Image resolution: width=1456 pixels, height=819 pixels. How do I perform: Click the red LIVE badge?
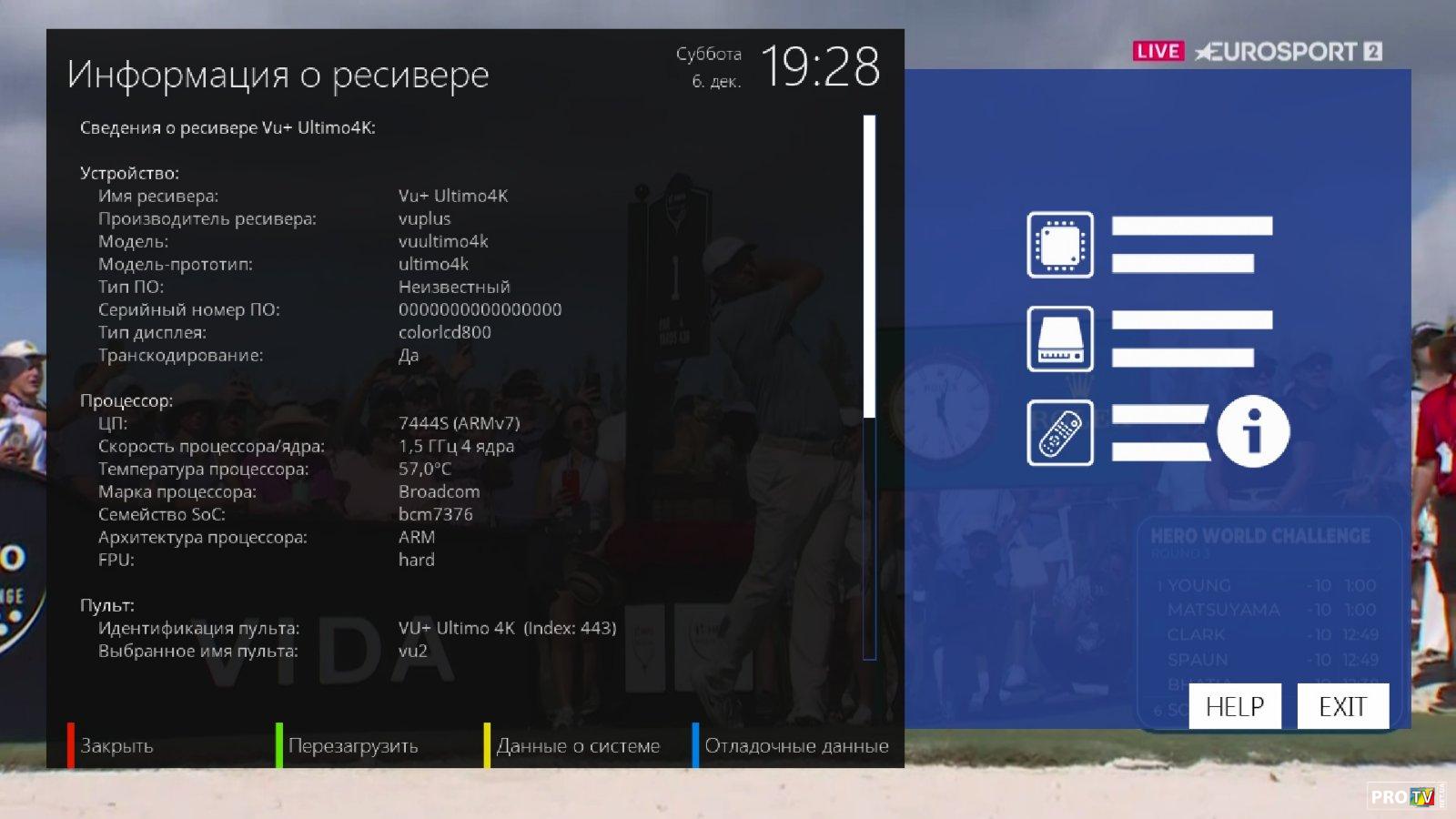[1158, 51]
